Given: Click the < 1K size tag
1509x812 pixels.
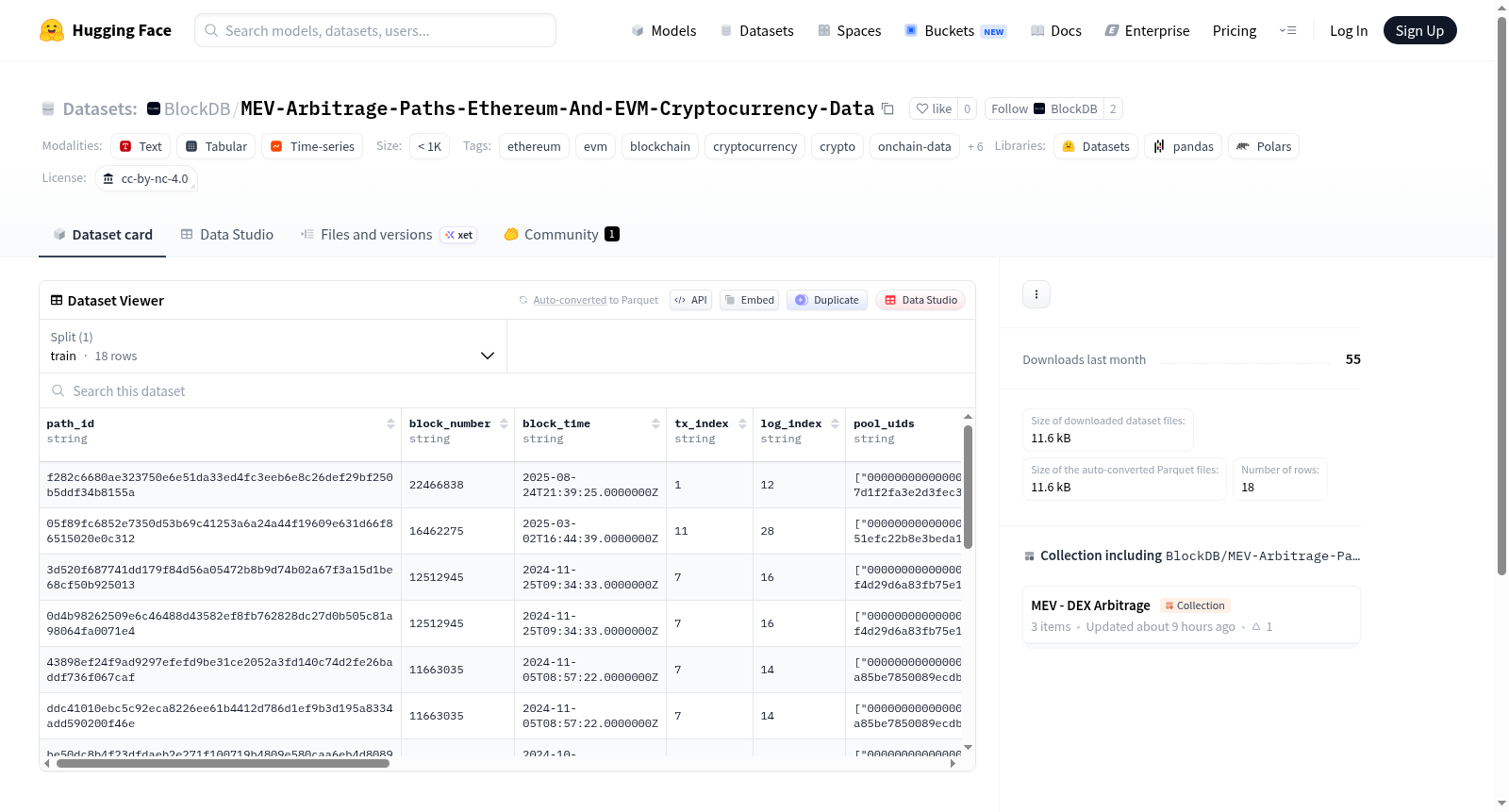Looking at the screenshot, I should (x=429, y=146).
